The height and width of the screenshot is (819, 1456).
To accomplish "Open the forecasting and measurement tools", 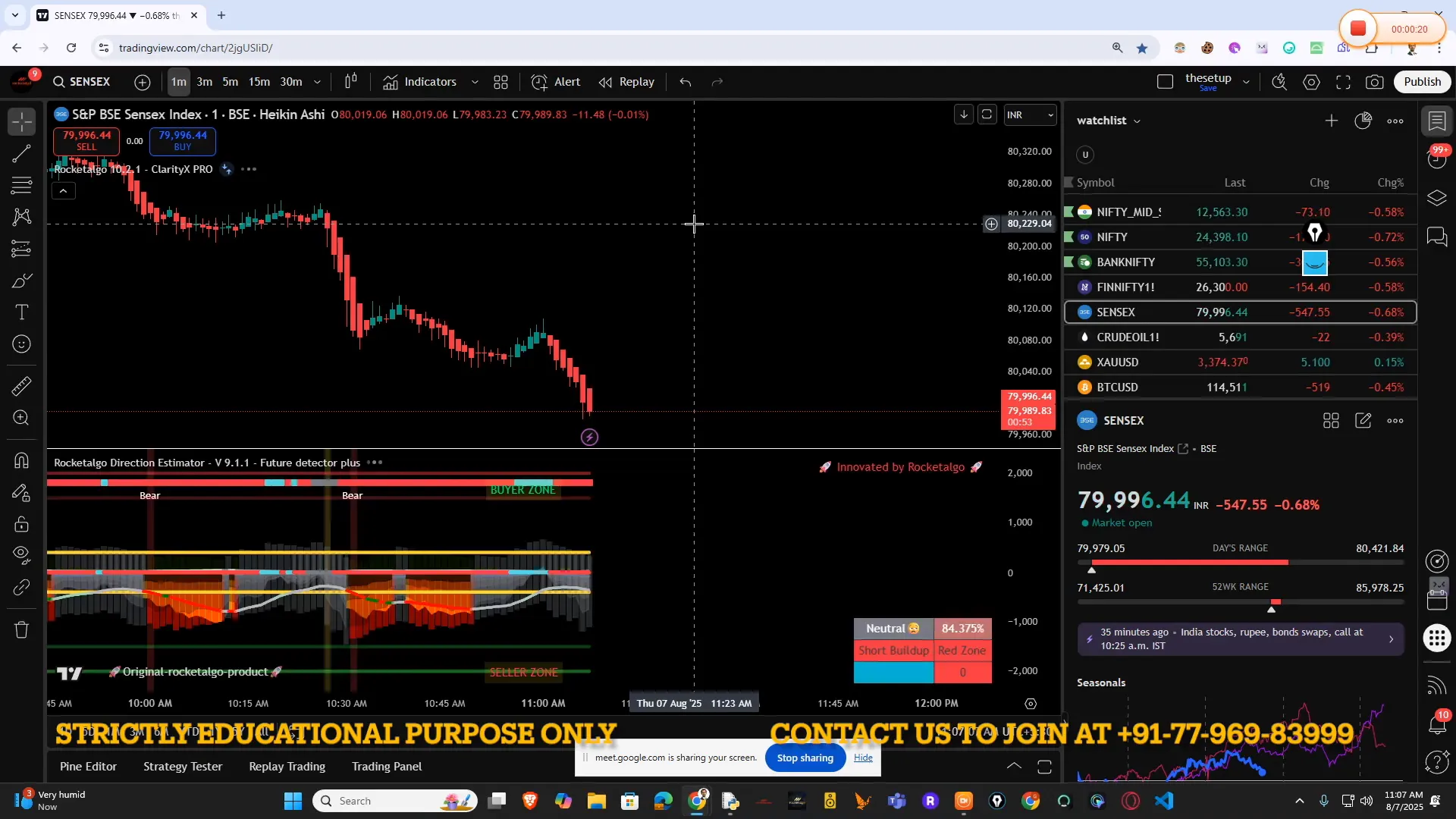I will click(x=22, y=249).
